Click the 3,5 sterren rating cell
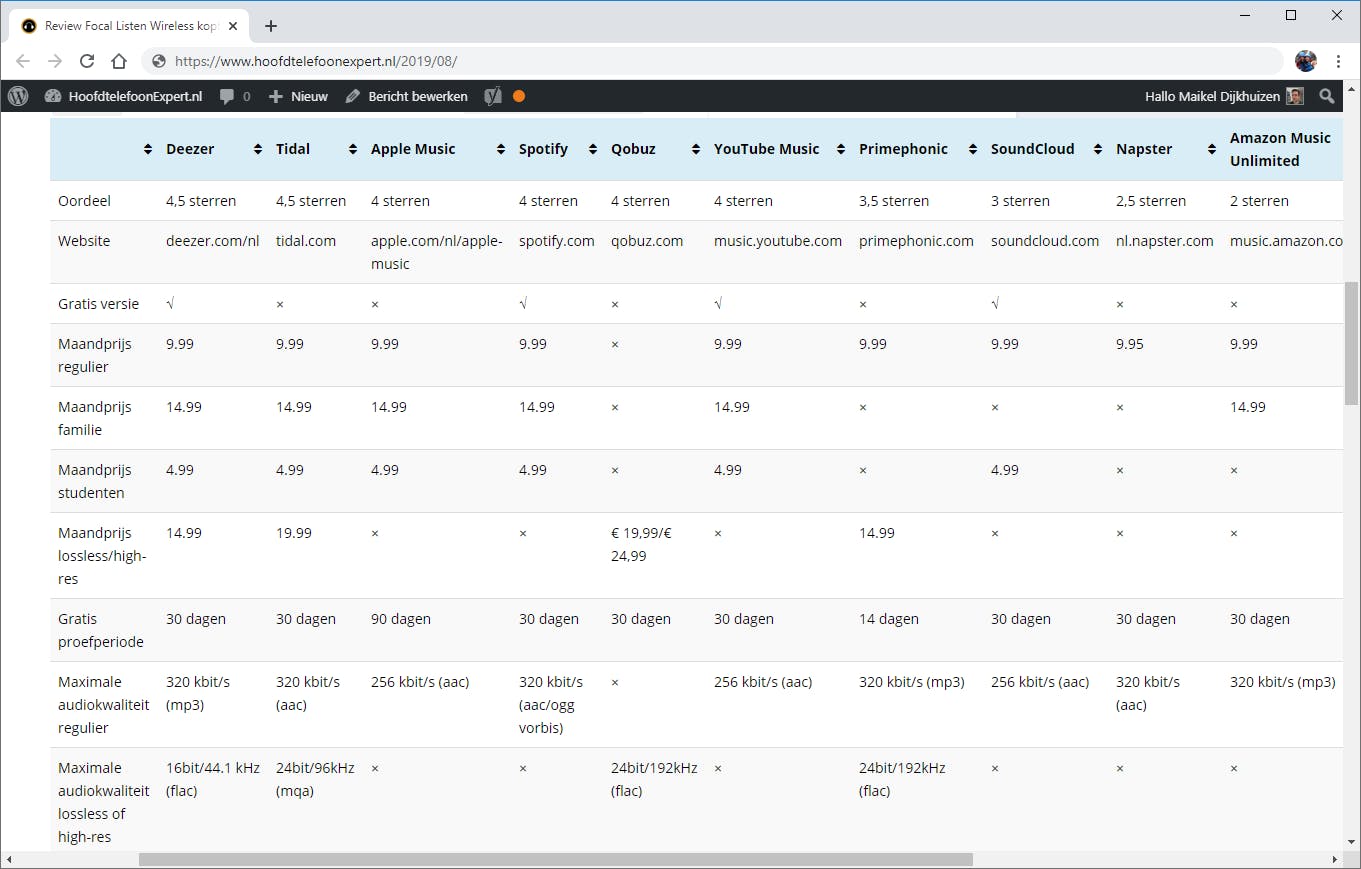This screenshot has width=1361, height=869. point(894,201)
